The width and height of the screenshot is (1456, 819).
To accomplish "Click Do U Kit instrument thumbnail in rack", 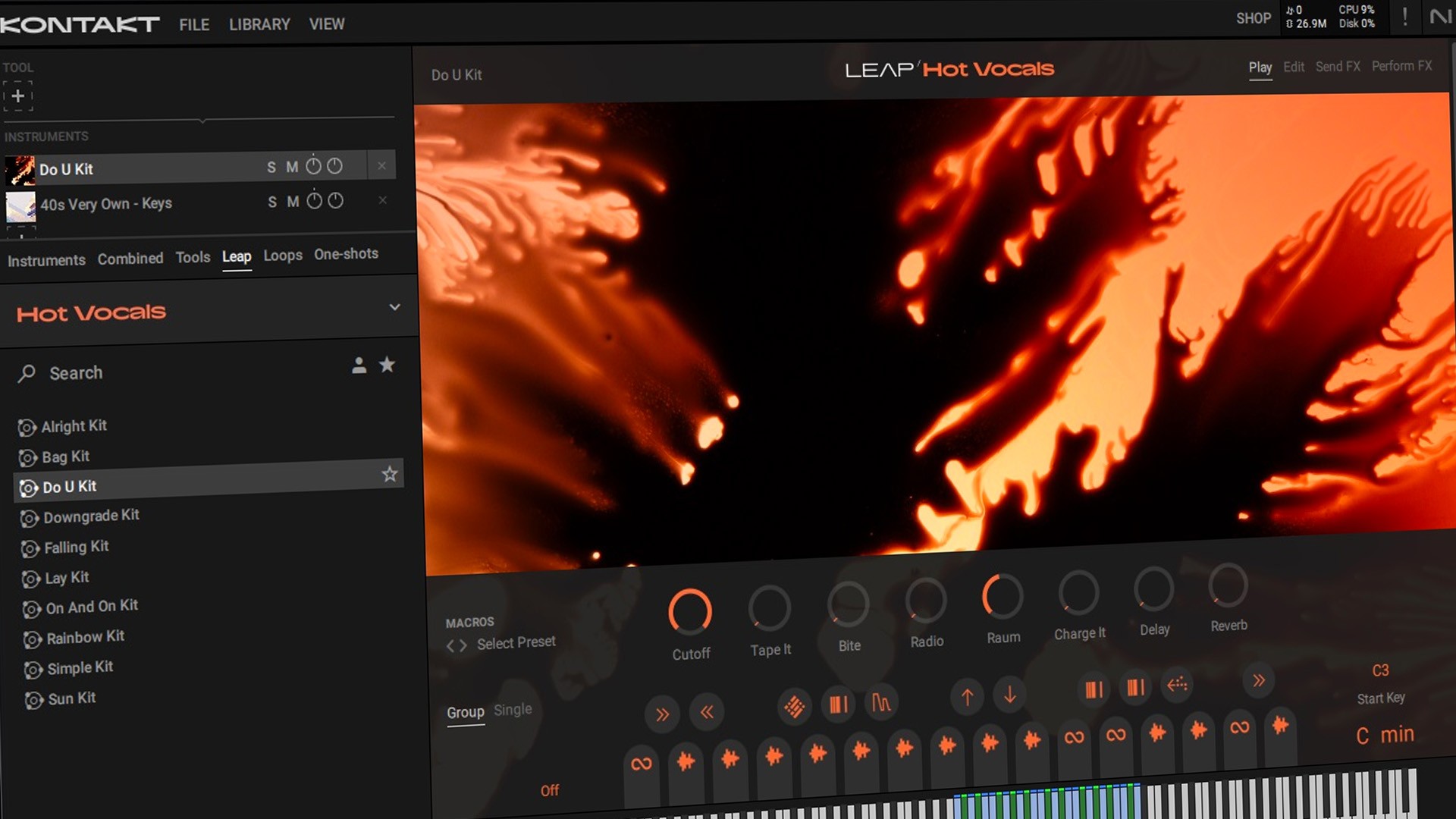I will pyautogui.click(x=20, y=171).
